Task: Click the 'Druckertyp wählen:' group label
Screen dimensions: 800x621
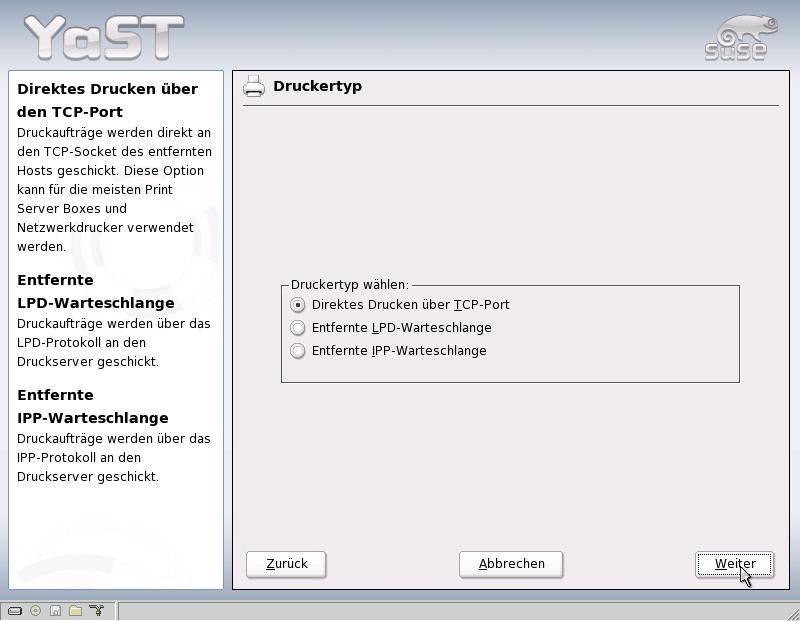Action: (350, 285)
